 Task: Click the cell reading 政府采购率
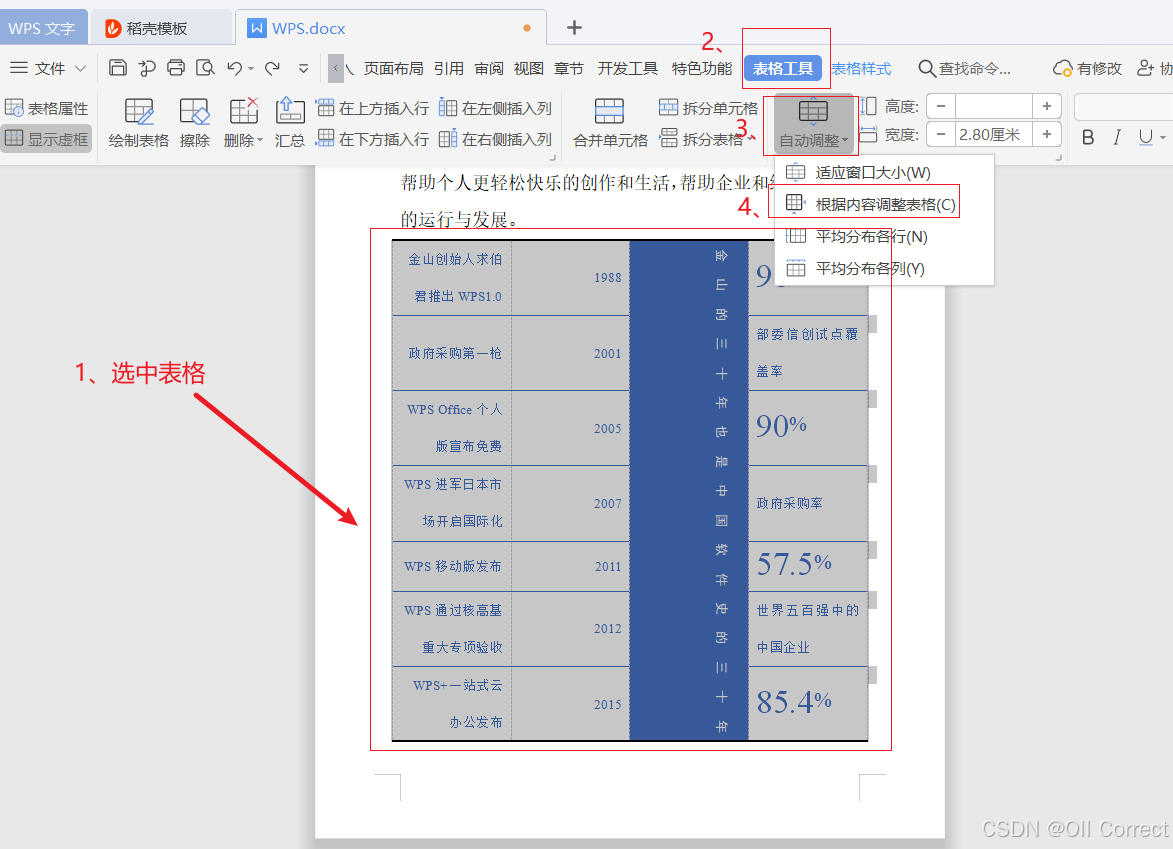[x=808, y=503]
